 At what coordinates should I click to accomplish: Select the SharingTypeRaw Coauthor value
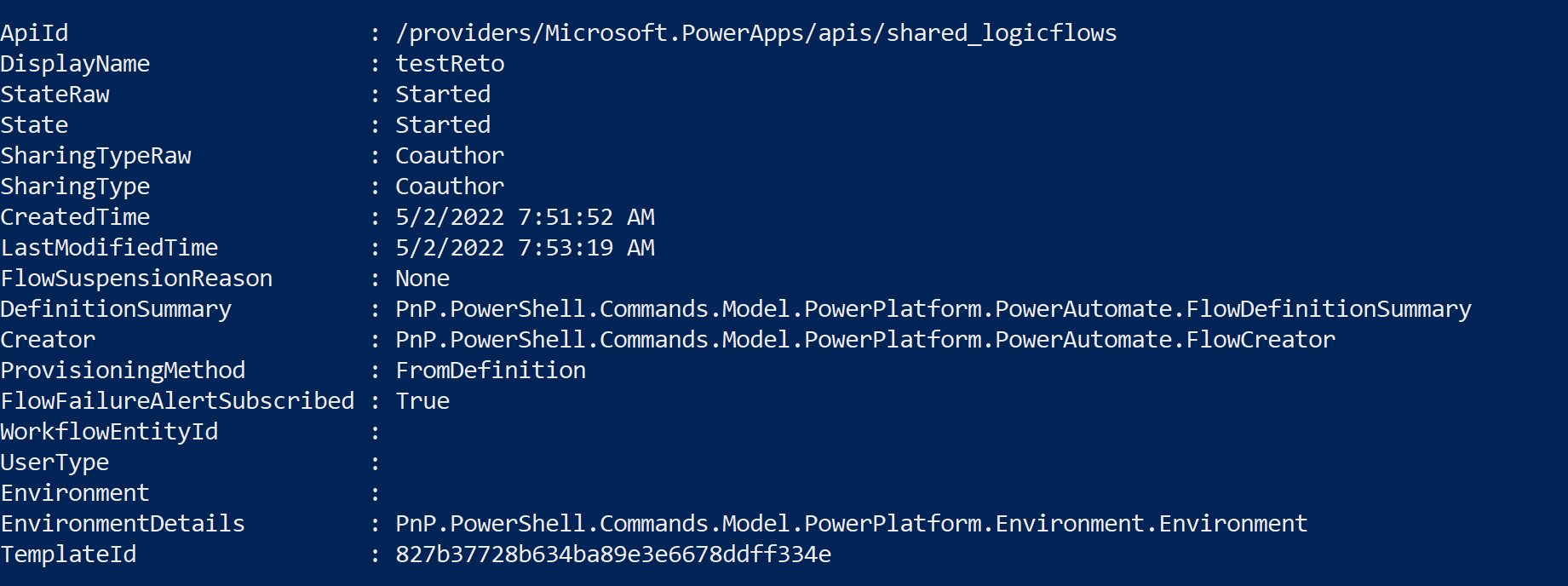point(450,156)
